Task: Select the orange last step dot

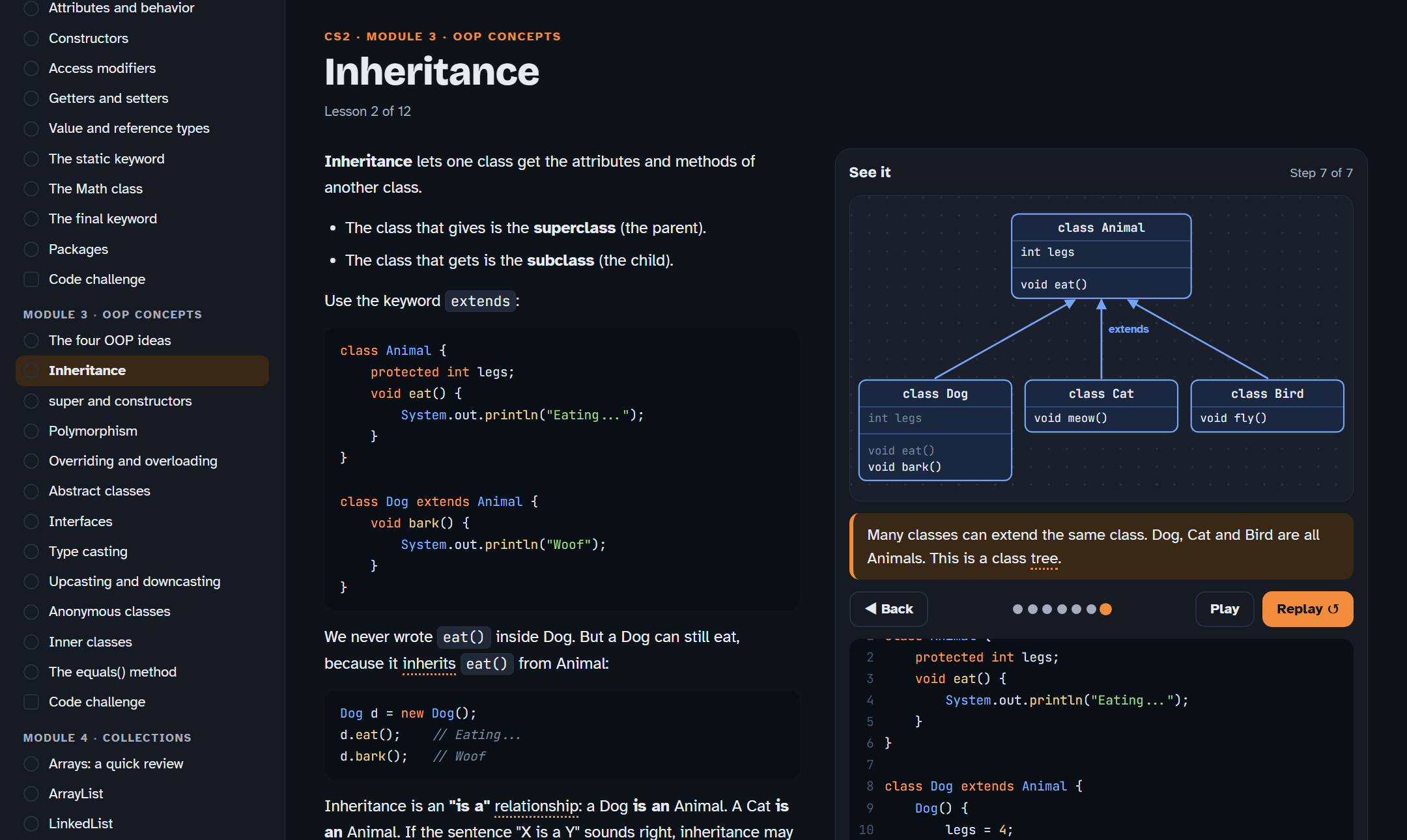Action: (1106, 609)
